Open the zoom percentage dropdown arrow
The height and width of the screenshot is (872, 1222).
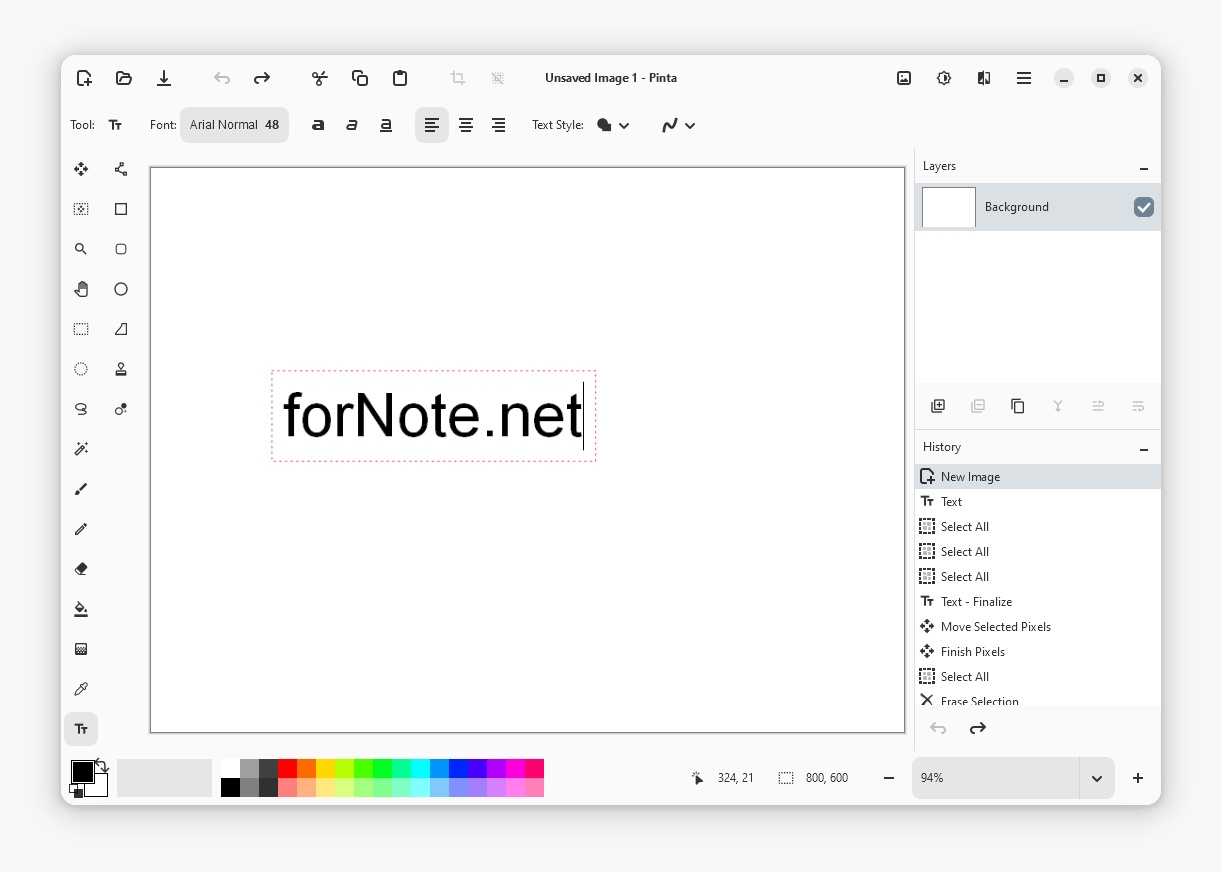(1097, 778)
